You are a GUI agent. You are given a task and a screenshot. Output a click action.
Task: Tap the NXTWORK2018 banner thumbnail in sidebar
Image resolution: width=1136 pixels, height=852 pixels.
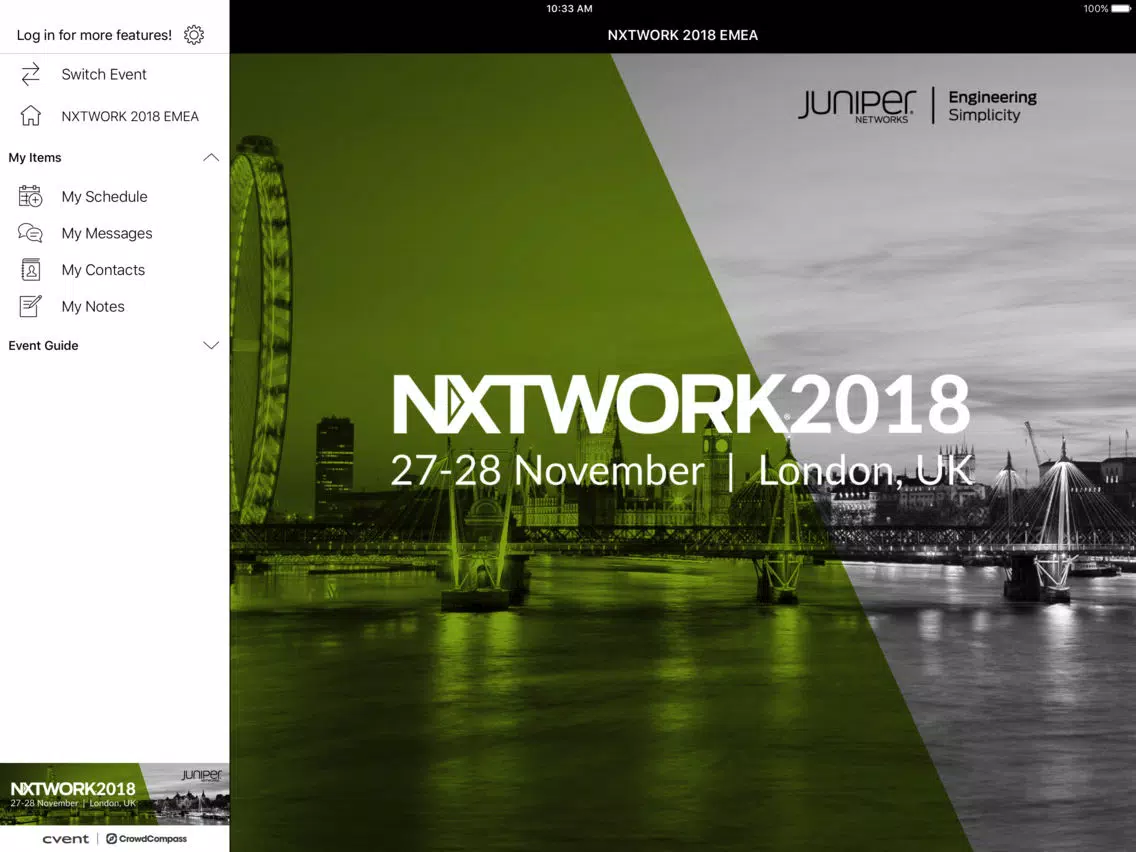click(114, 793)
